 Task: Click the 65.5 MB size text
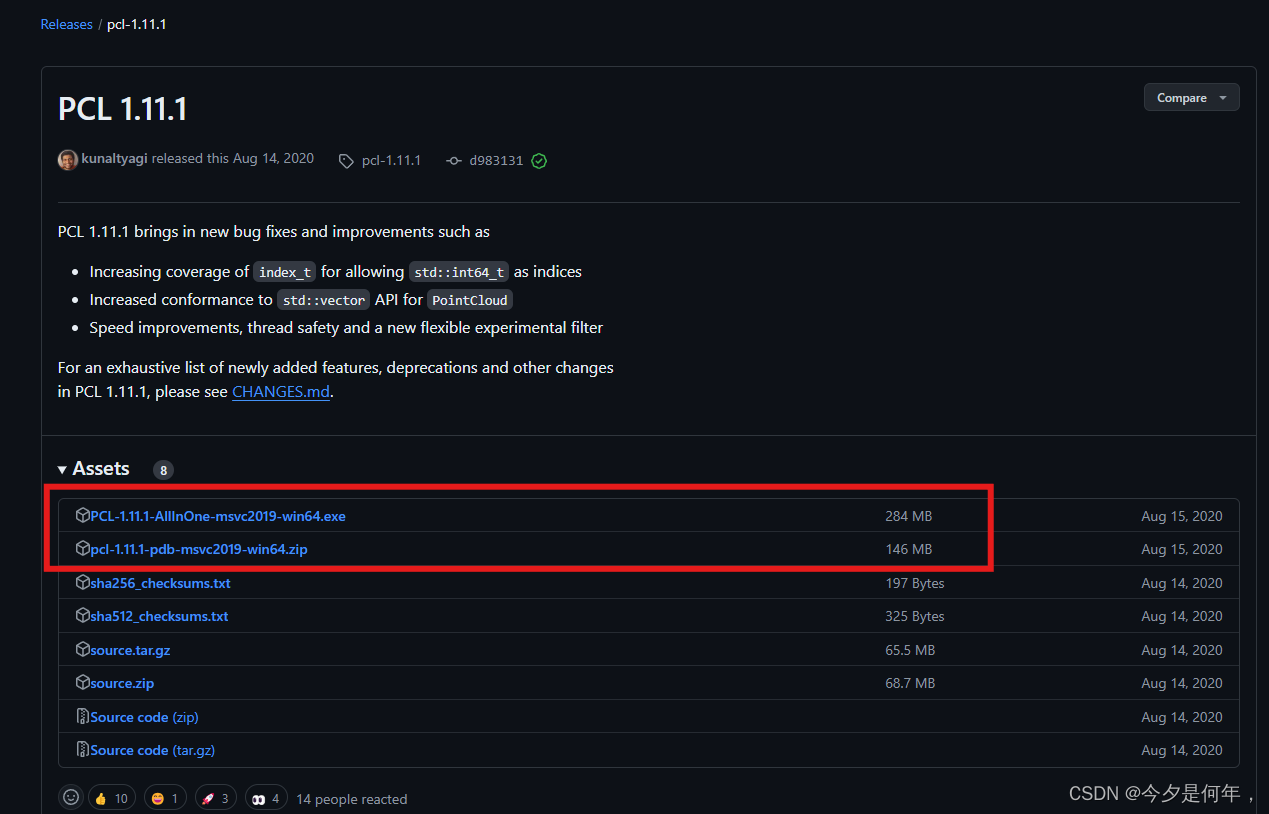tap(910, 650)
